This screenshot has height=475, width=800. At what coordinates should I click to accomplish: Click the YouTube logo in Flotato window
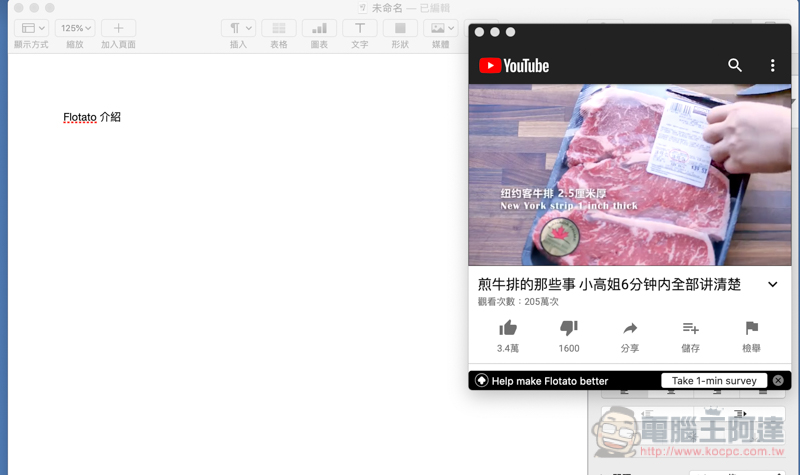pos(514,66)
